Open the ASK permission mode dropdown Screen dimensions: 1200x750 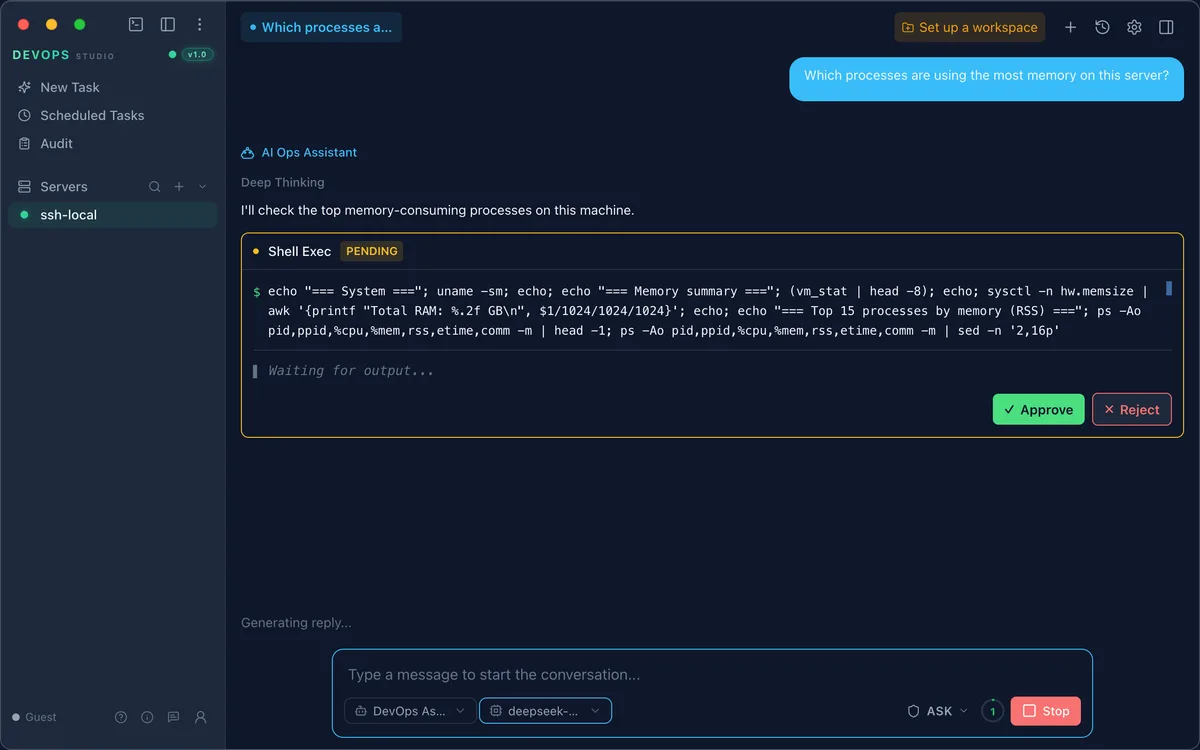coord(938,711)
